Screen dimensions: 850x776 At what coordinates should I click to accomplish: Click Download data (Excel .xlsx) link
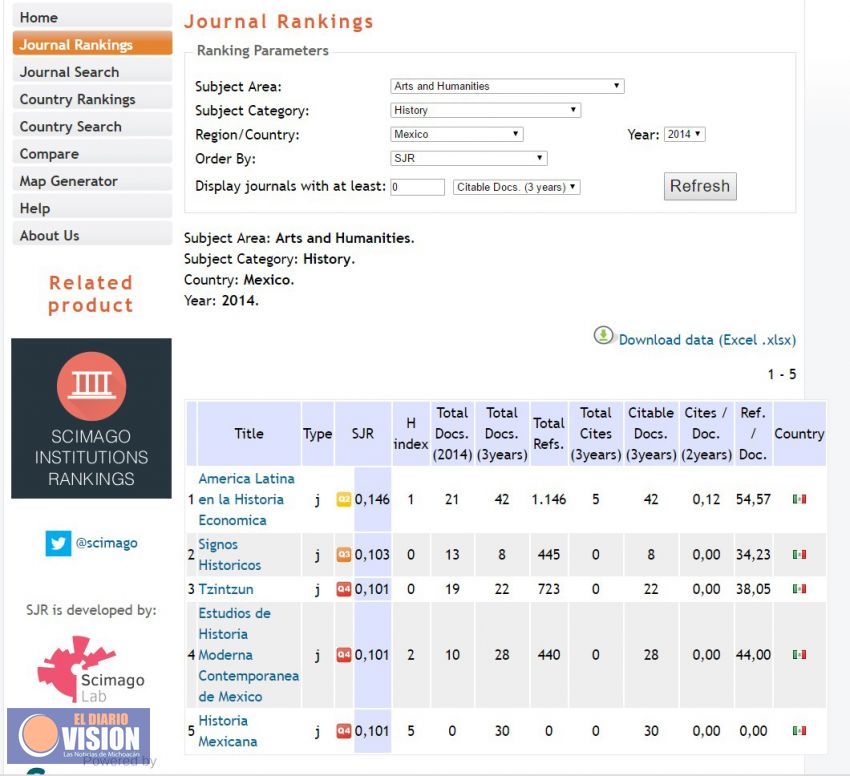click(707, 339)
